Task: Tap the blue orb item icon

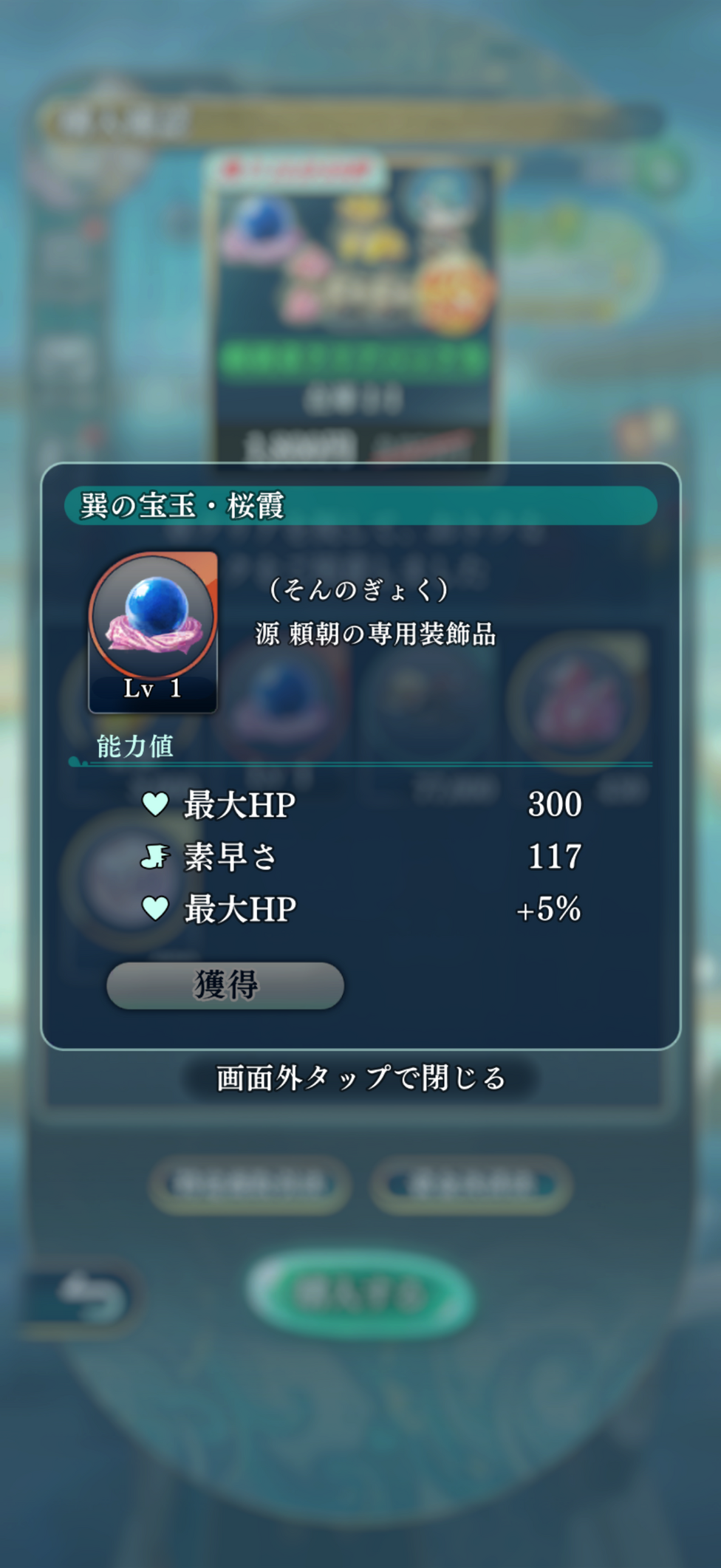Action: (x=153, y=632)
